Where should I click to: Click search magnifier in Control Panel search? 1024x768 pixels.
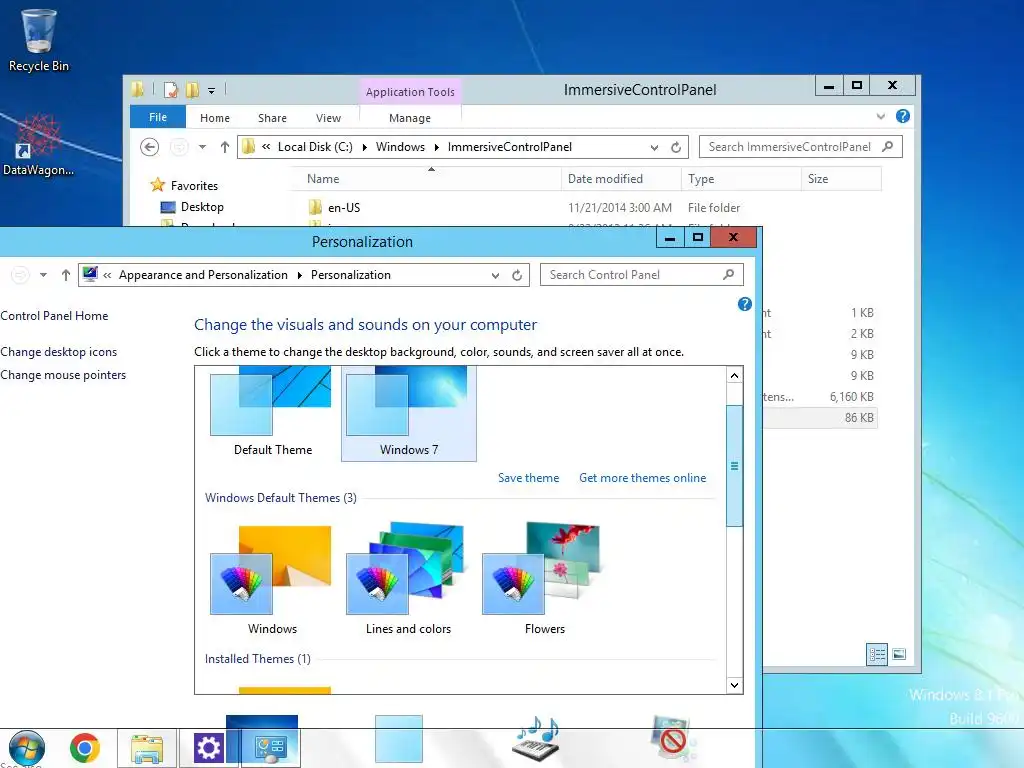729,275
